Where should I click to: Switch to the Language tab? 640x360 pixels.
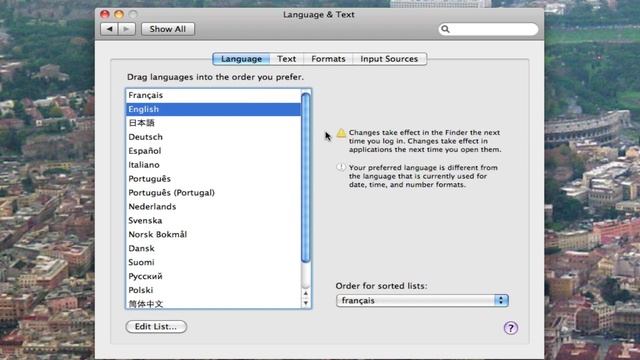pos(241,59)
